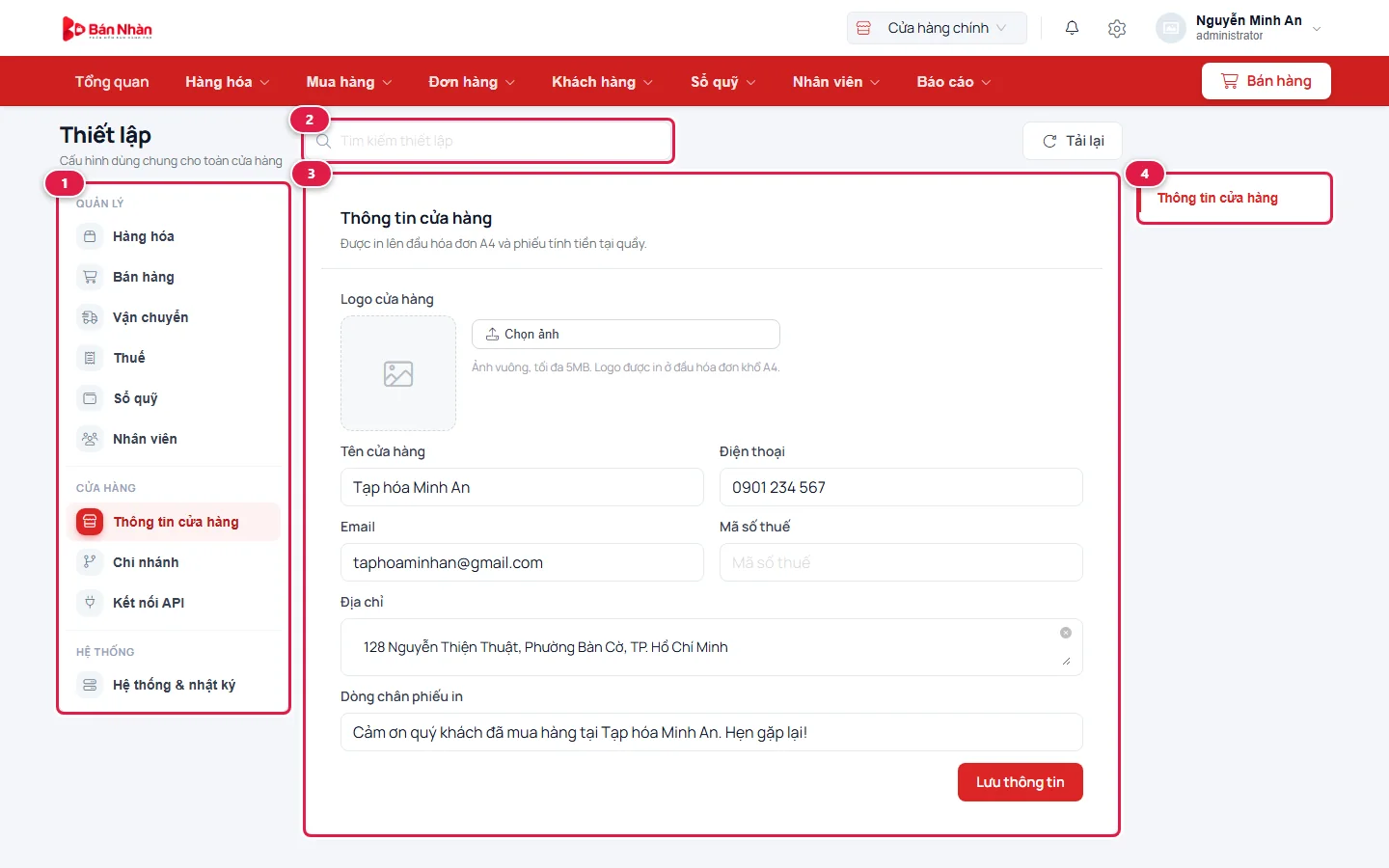Expand the Khách hàng top menu

coord(602,82)
